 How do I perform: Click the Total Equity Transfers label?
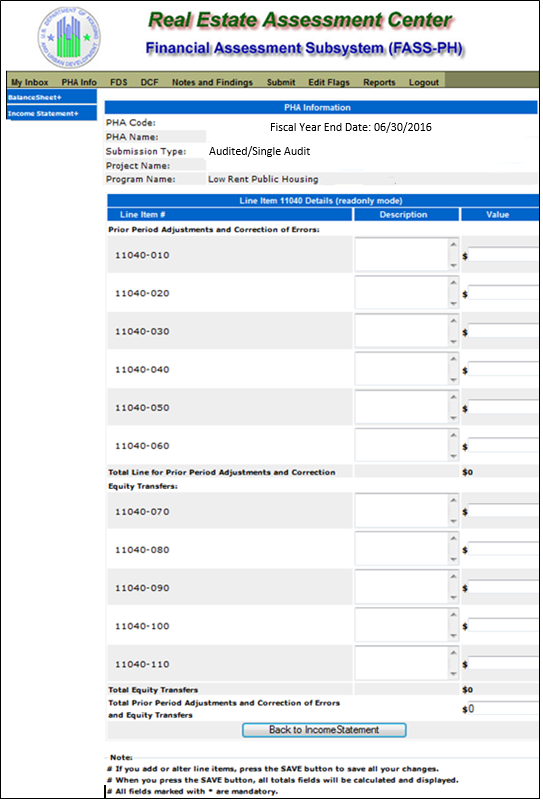point(153,689)
